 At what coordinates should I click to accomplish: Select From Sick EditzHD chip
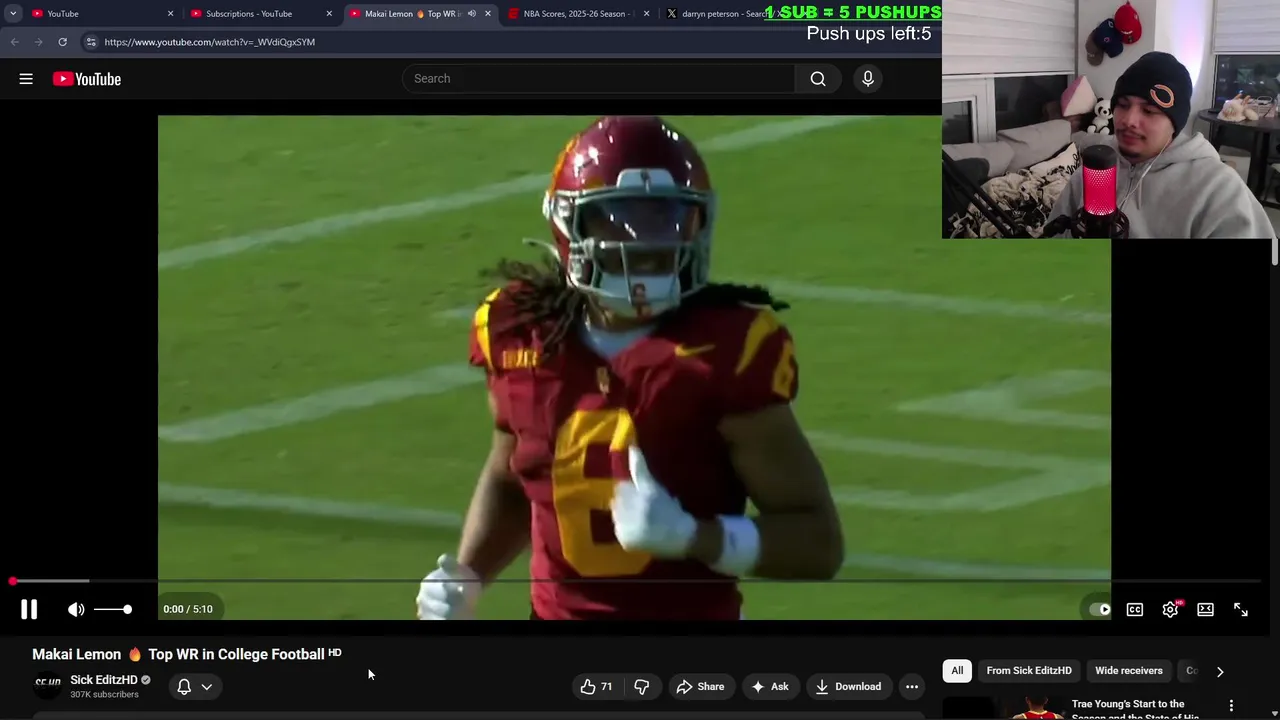click(1029, 671)
